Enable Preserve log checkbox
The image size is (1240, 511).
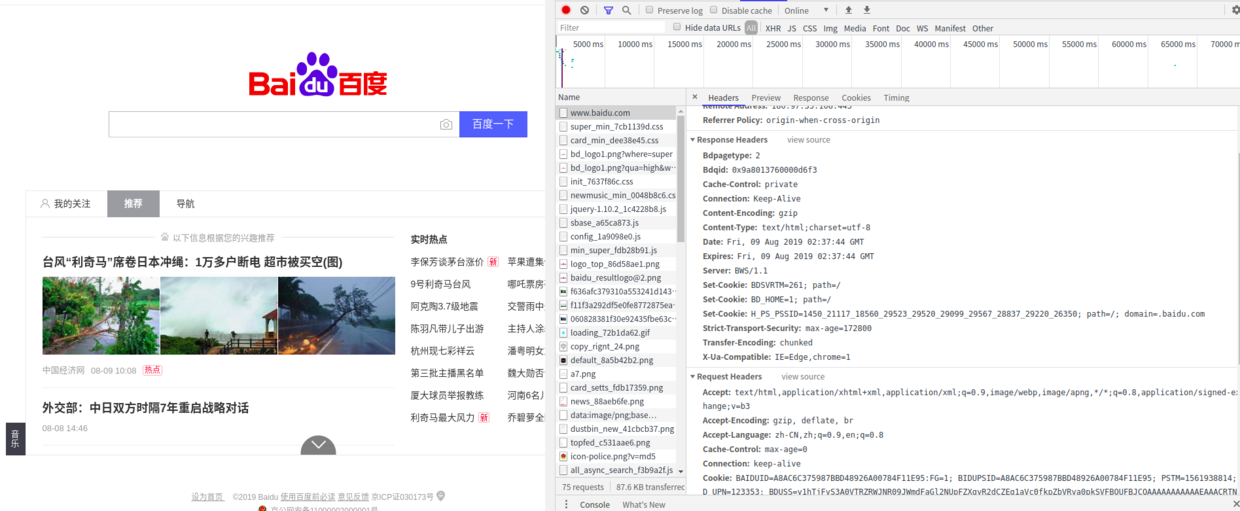pyautogui.click(x=650, y=10)
